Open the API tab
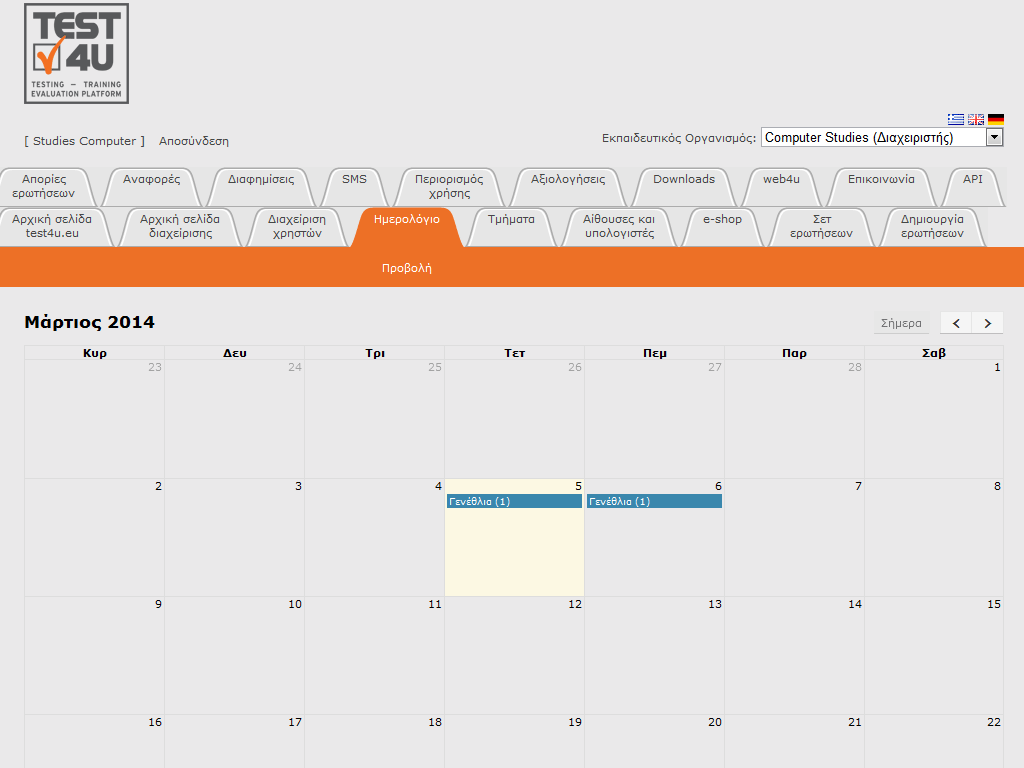The width and height of the screenshot is (1024, 768). pos(972,186)
